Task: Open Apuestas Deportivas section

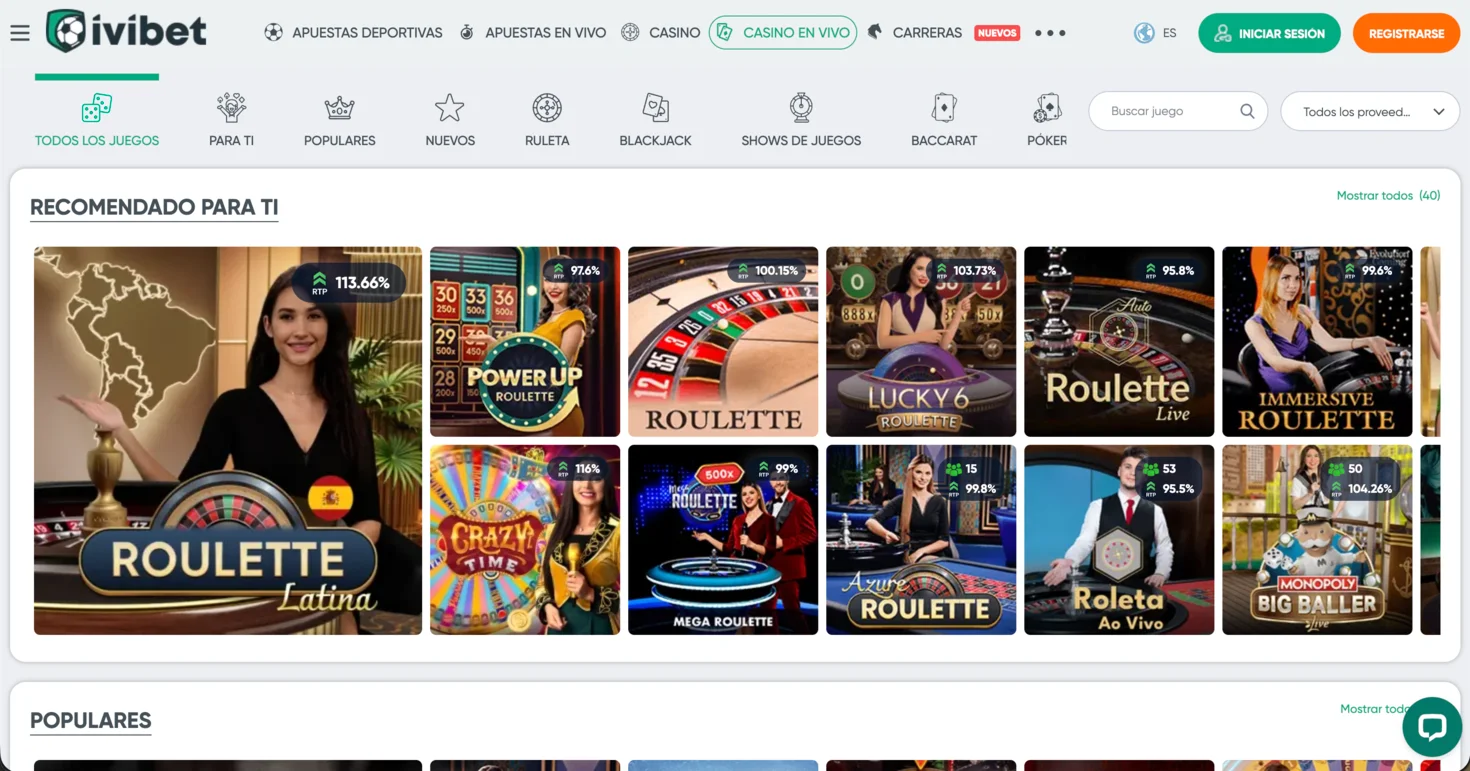Action: point(367,33)
